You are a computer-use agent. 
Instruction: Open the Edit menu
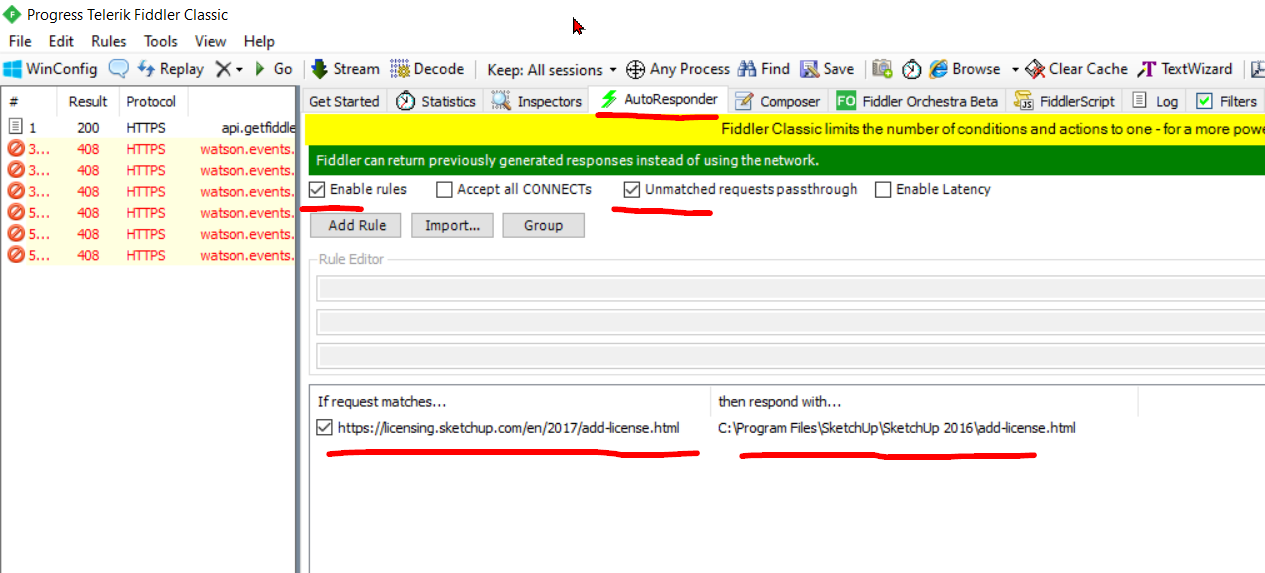coord(61,41)
